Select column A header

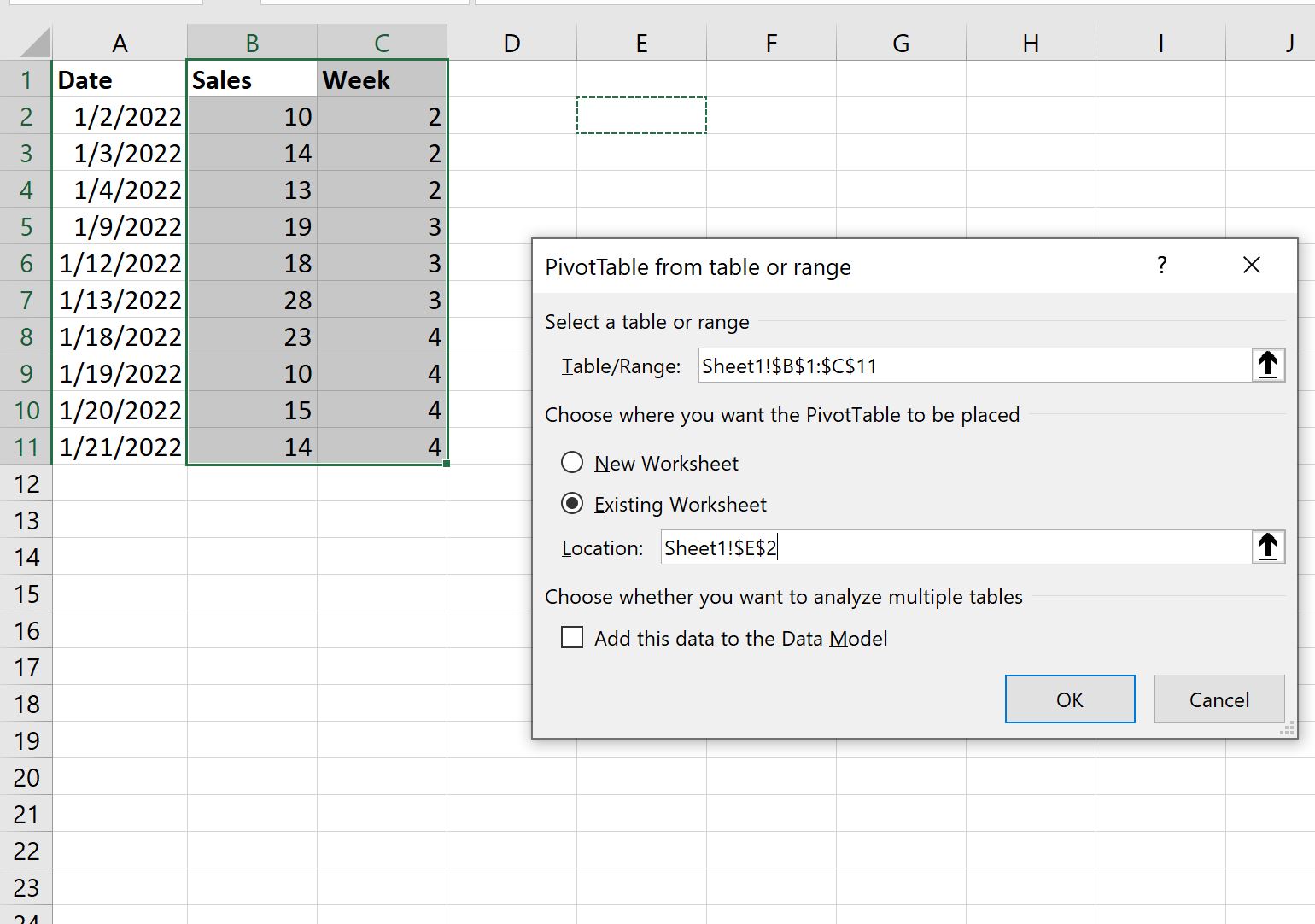point(119,41)
